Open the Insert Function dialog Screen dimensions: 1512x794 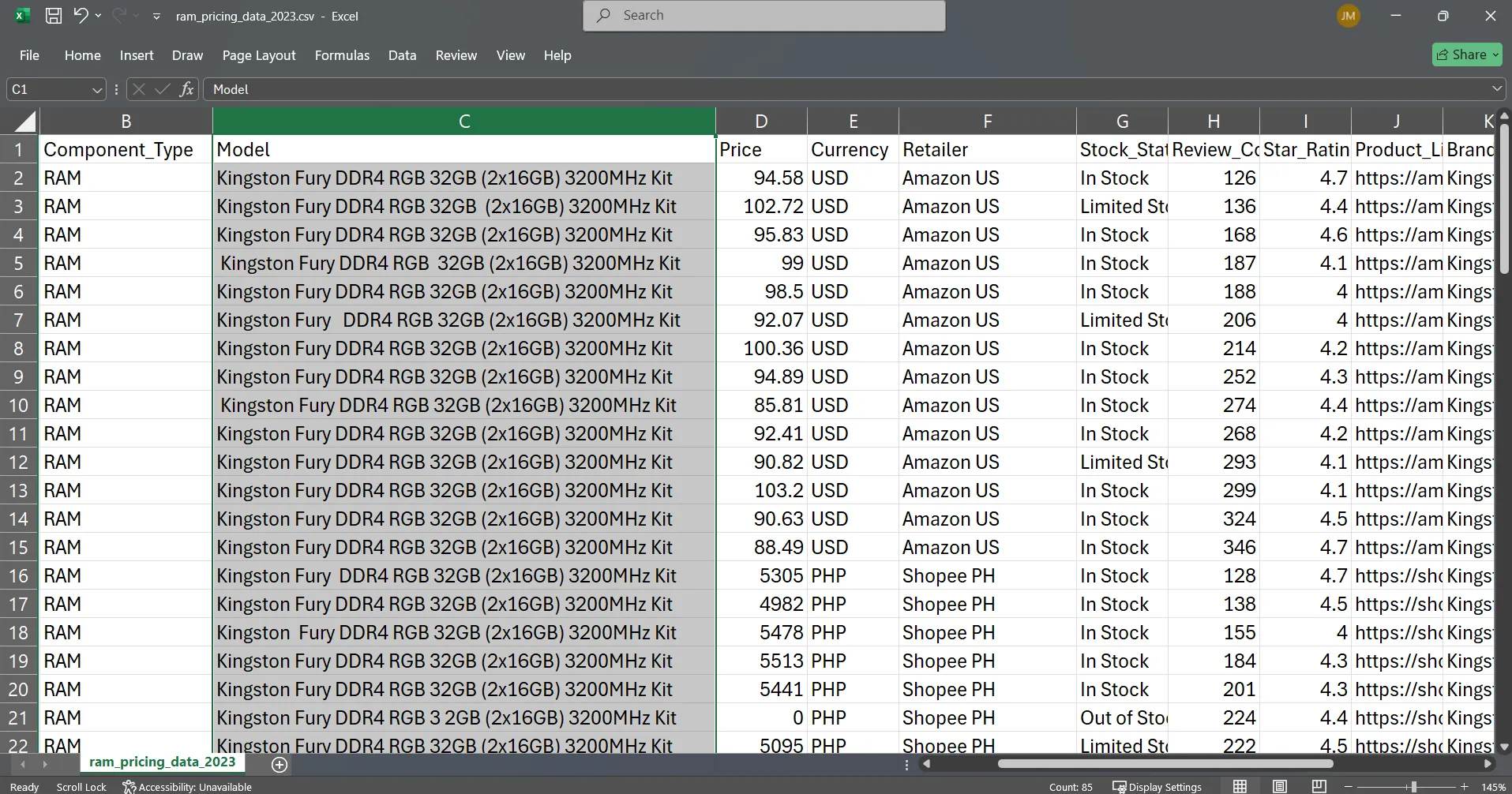pos(186,89)
